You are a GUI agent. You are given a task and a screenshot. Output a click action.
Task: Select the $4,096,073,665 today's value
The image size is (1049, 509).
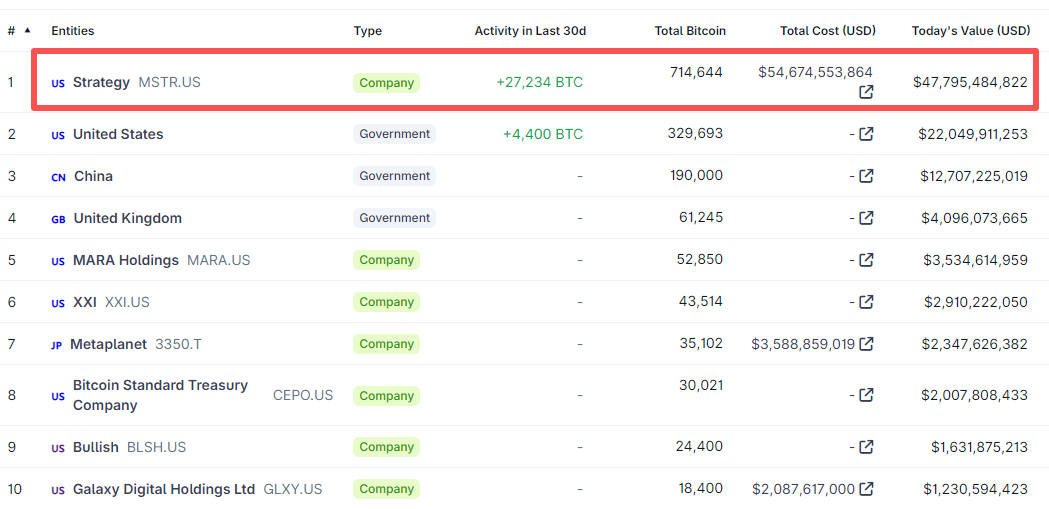tap(976, 218)
